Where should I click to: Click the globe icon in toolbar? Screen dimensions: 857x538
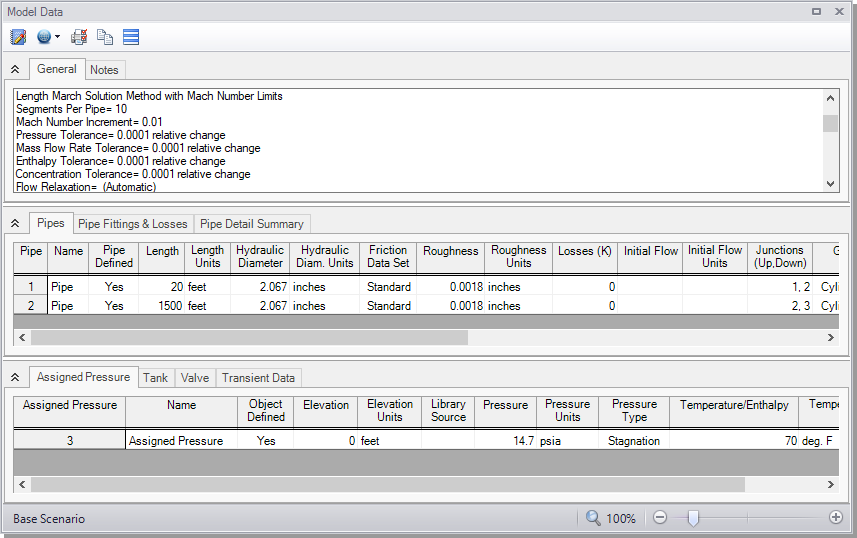(x=44, y=37)
